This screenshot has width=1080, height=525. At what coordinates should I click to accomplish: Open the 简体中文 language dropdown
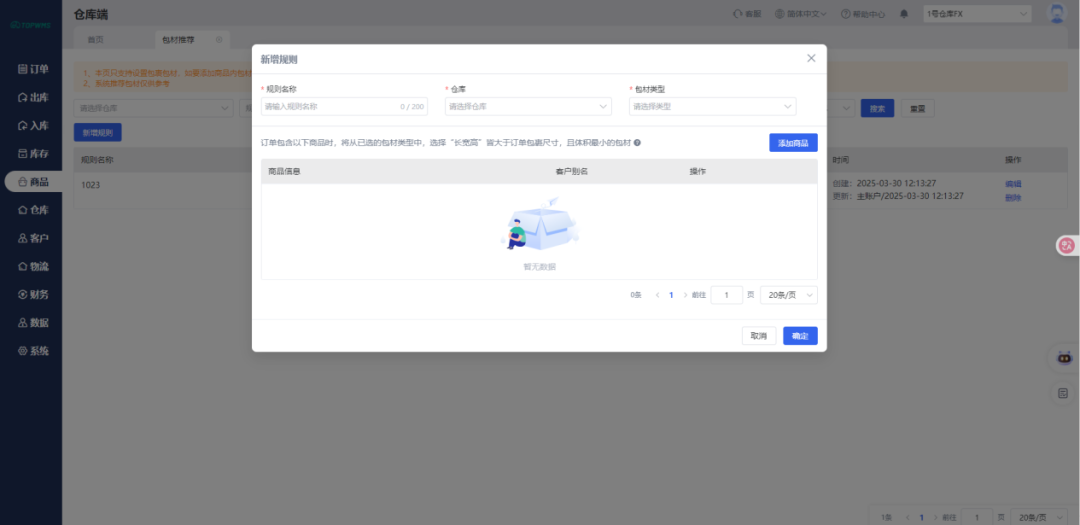tap(800, 14)
